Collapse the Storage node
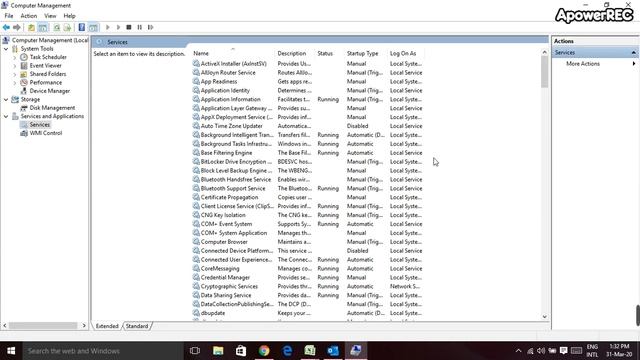The image size is (640, 360). pyautogui.click(x=6, y=99)
